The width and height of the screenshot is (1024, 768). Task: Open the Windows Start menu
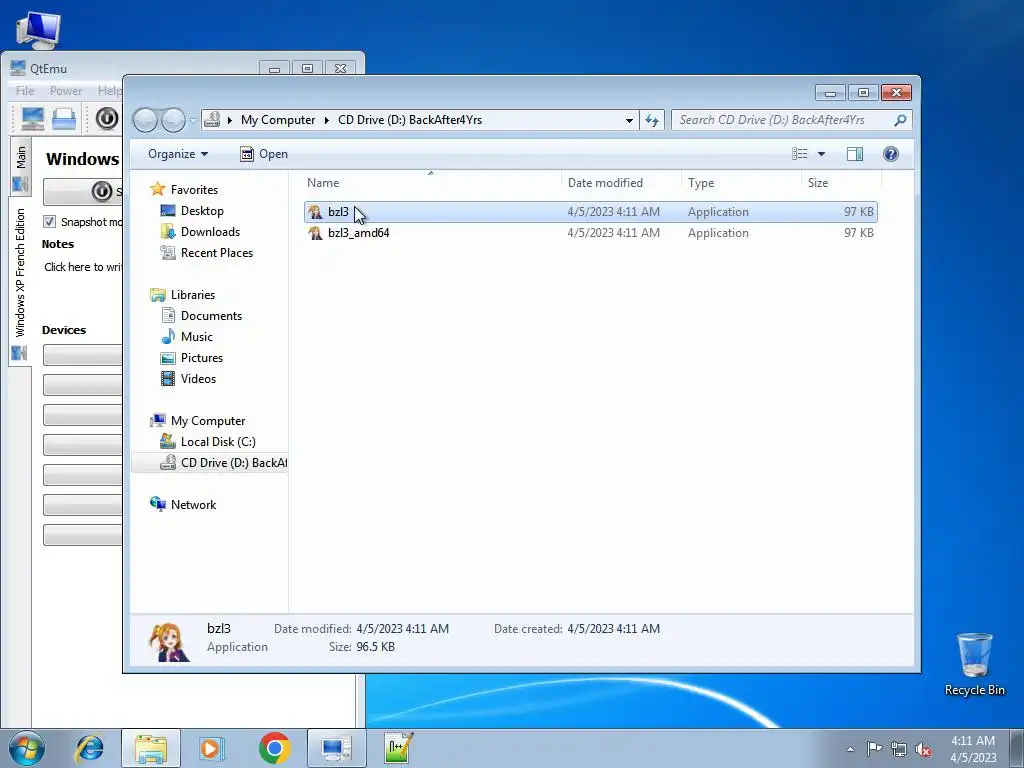27,748
